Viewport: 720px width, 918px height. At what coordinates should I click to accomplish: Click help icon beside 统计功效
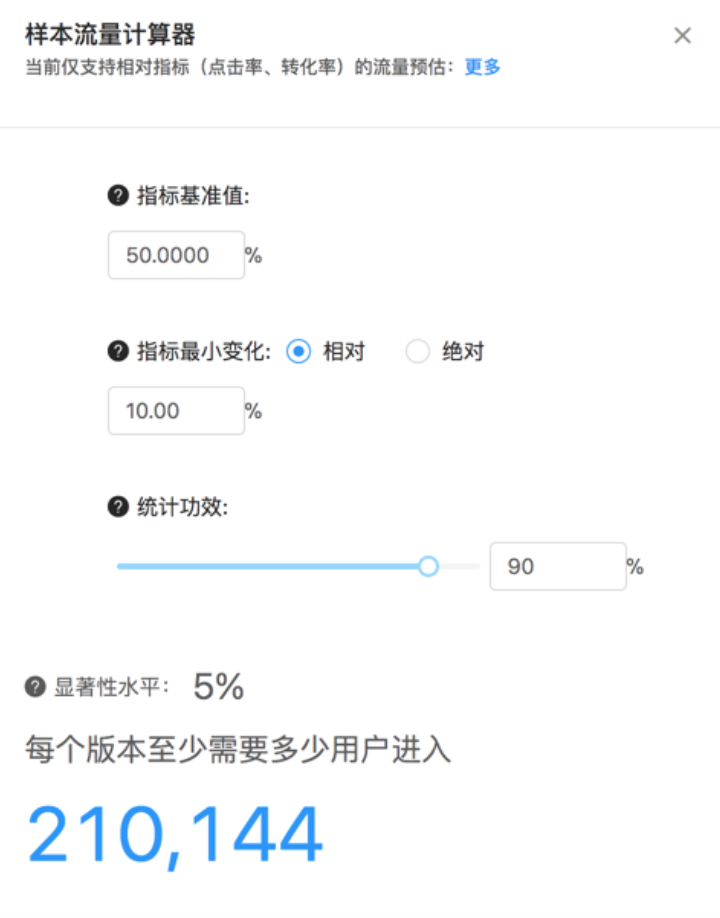point(118,506)
